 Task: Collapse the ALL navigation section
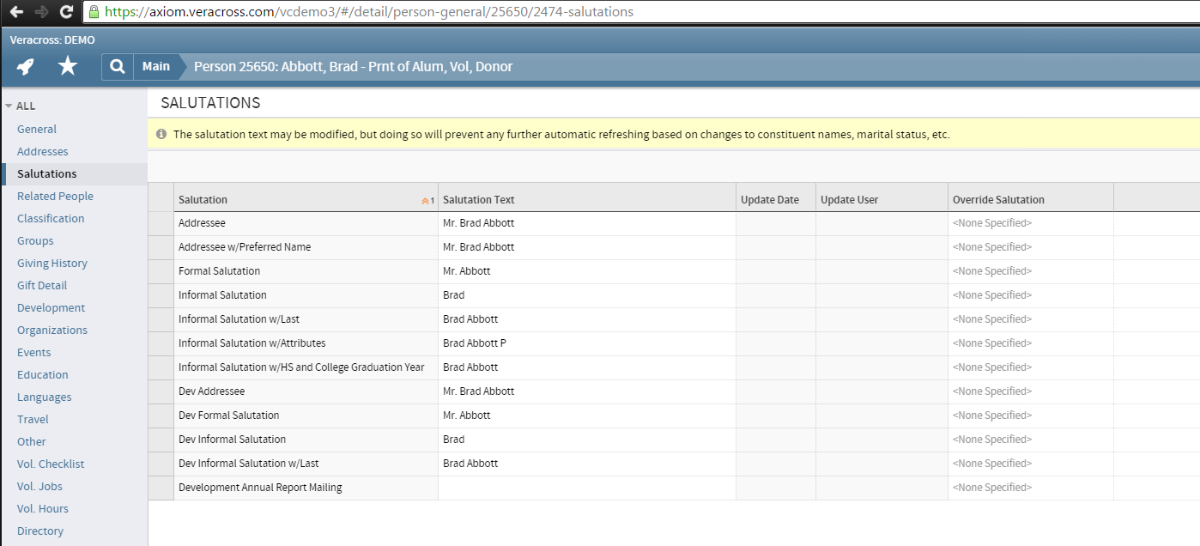[9, 106]
